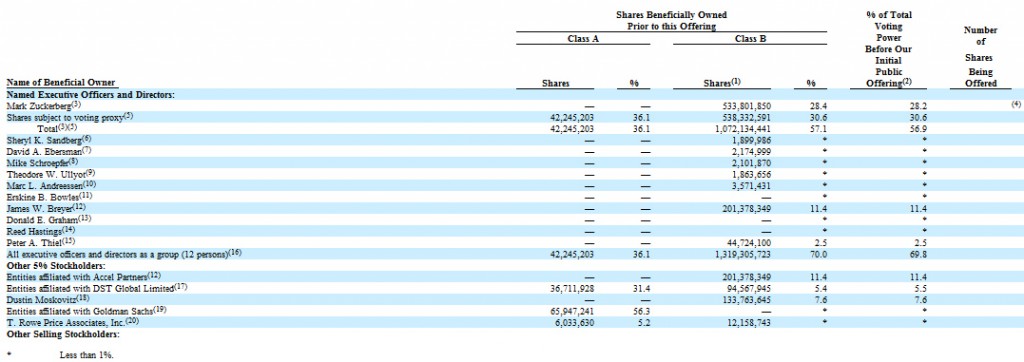This screenshot has width=1024, height=362.
Task: Click the "Class B" column group header
Action: [750, 39]
